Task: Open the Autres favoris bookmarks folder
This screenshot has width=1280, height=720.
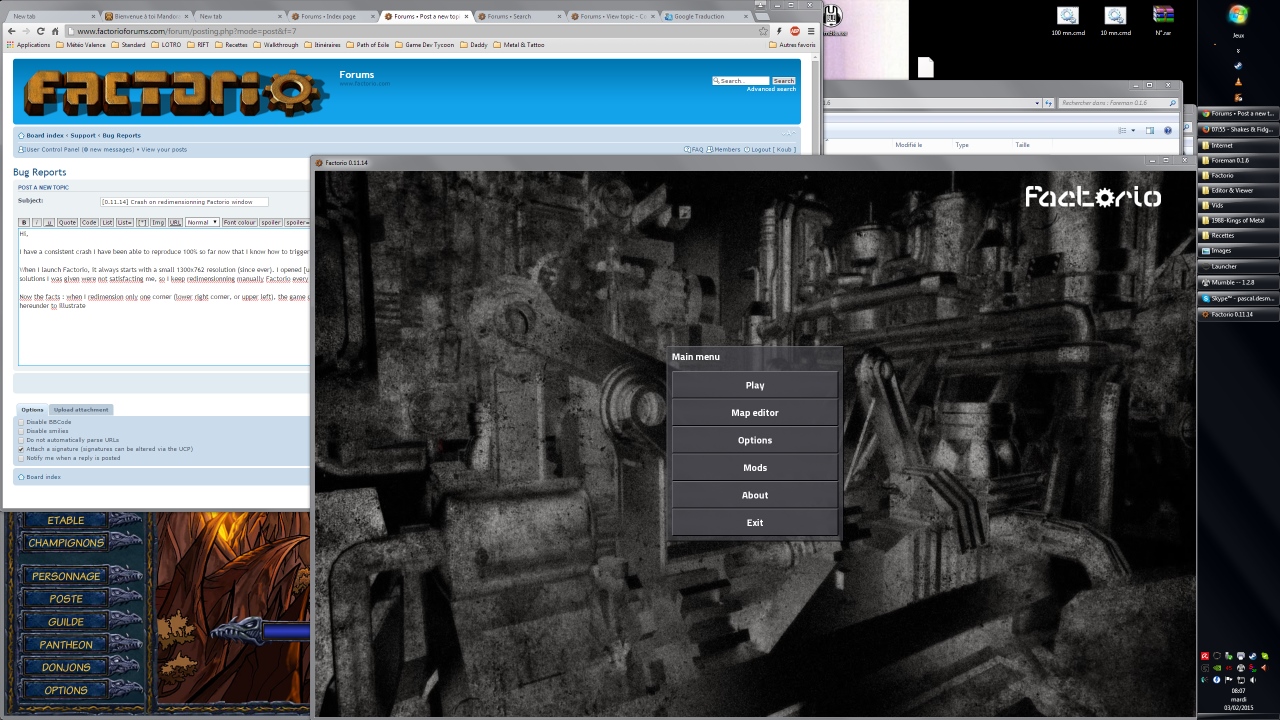Action: coord(792,45)
